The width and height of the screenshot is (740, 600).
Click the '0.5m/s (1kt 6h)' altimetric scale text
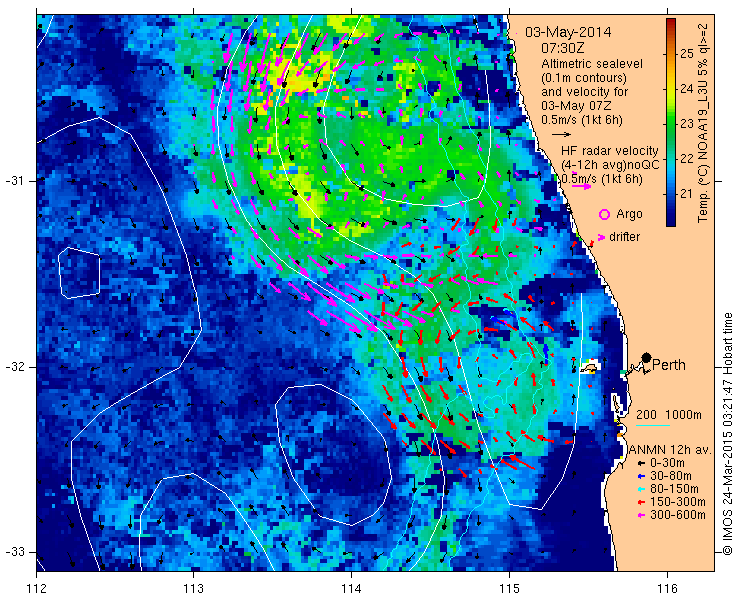coord(582,120)
